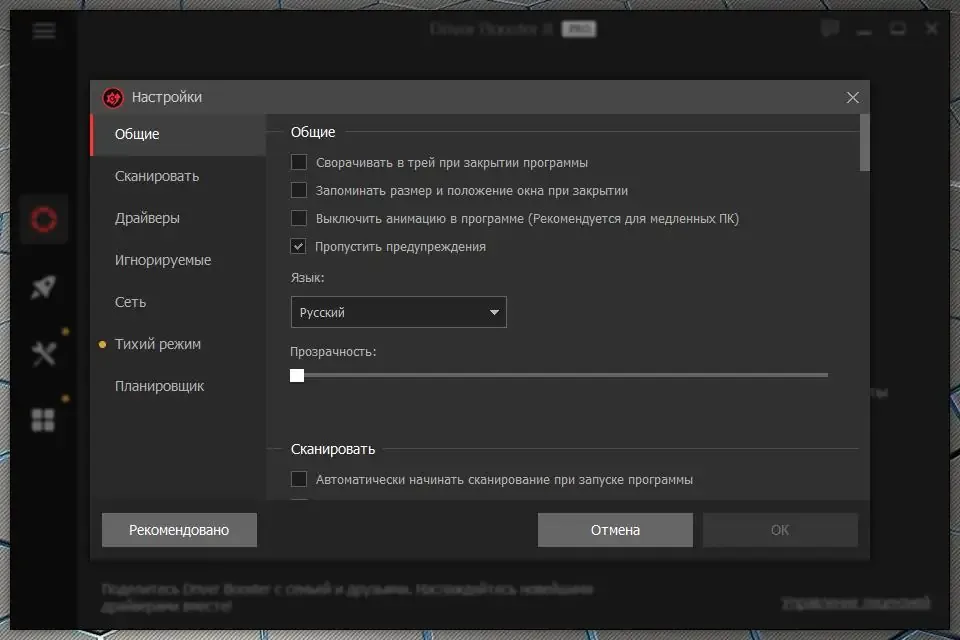The height and width of the screenshot is (640, 960).
Task: Select the red scan circle sidebar icon
Action: (x=44, y=219)
